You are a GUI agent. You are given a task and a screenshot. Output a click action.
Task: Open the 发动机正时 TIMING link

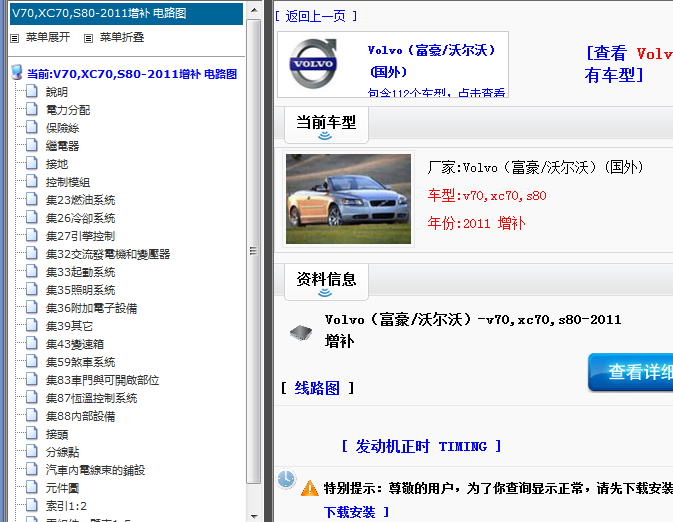[421, 446]
